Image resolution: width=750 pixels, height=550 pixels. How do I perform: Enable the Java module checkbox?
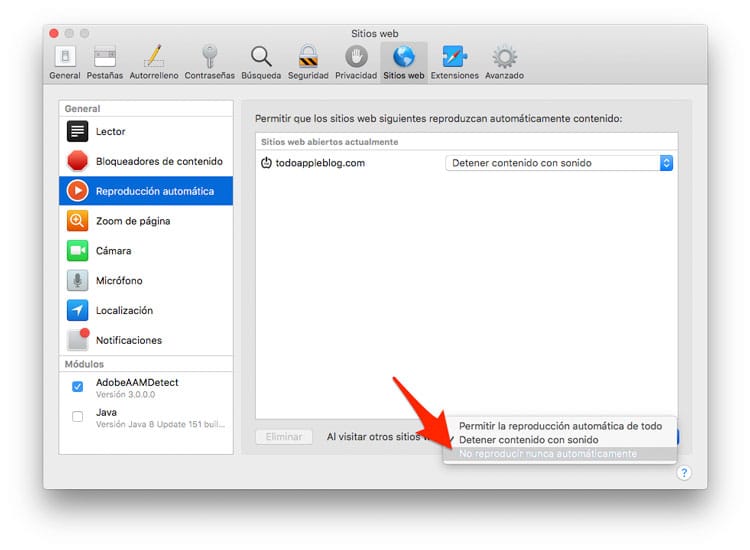click(x=77, y=417)
